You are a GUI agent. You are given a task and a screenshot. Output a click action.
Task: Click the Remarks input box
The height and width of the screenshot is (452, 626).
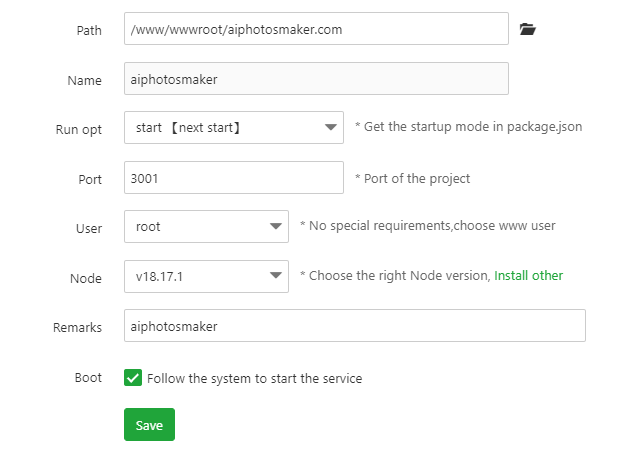(354, 326)
